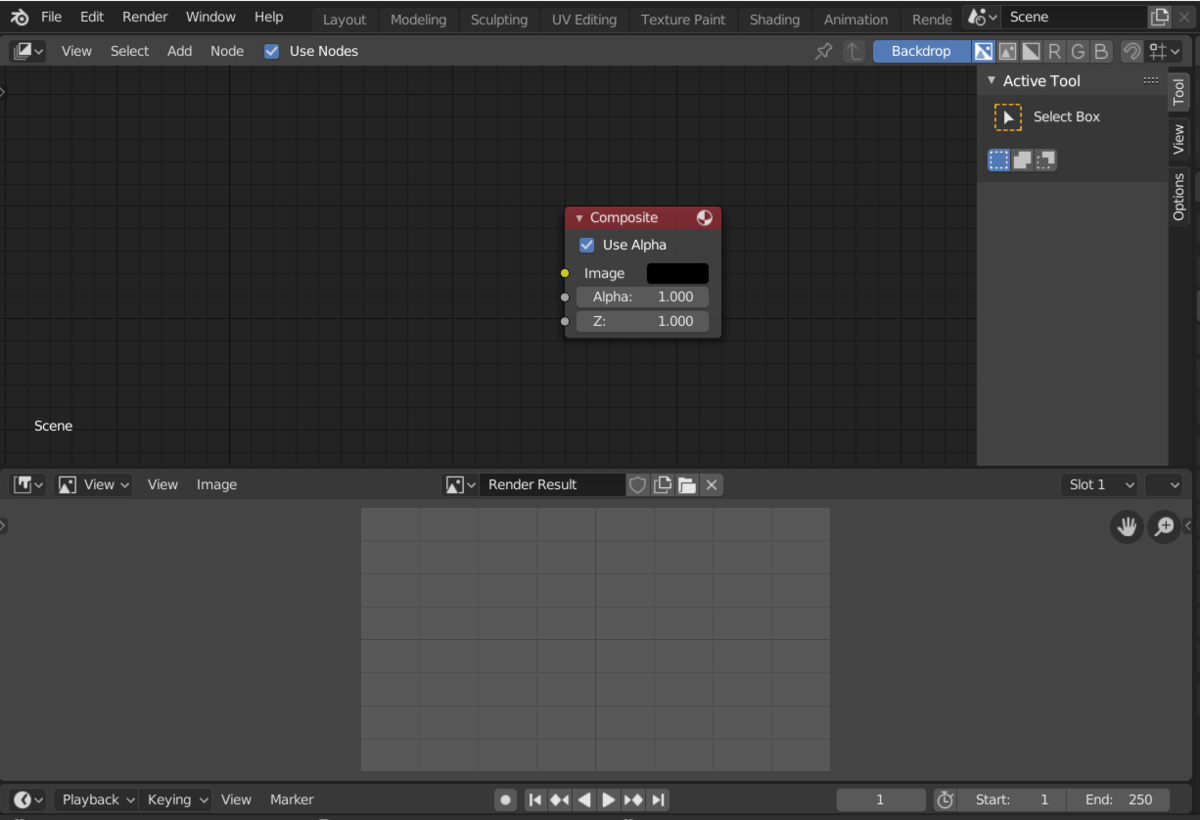The width and height of the screenshot is (1200, 820).
Task: Click the new image icon
Action: (662, 485)
